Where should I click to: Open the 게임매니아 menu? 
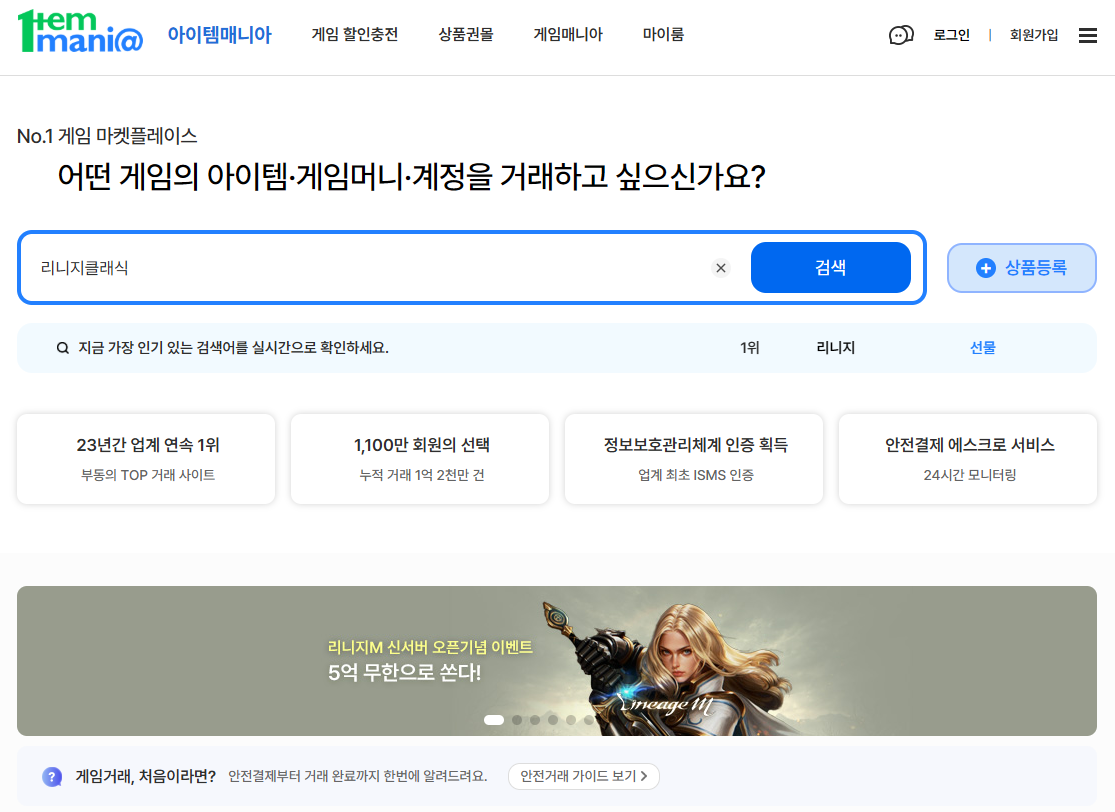click(568, 34)
